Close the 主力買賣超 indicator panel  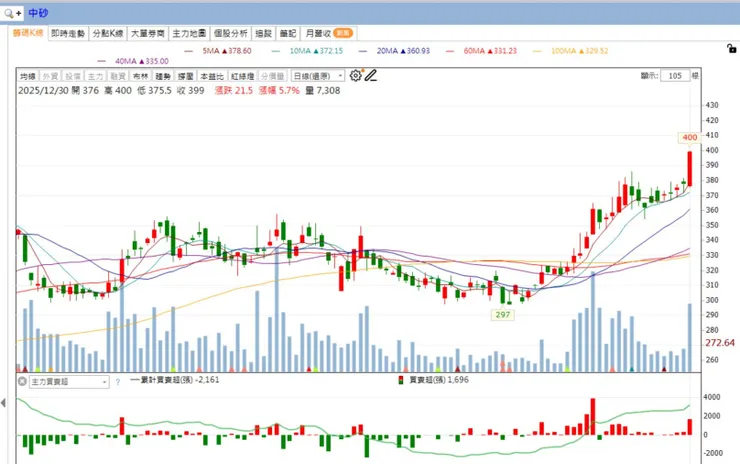pos(22,381)
